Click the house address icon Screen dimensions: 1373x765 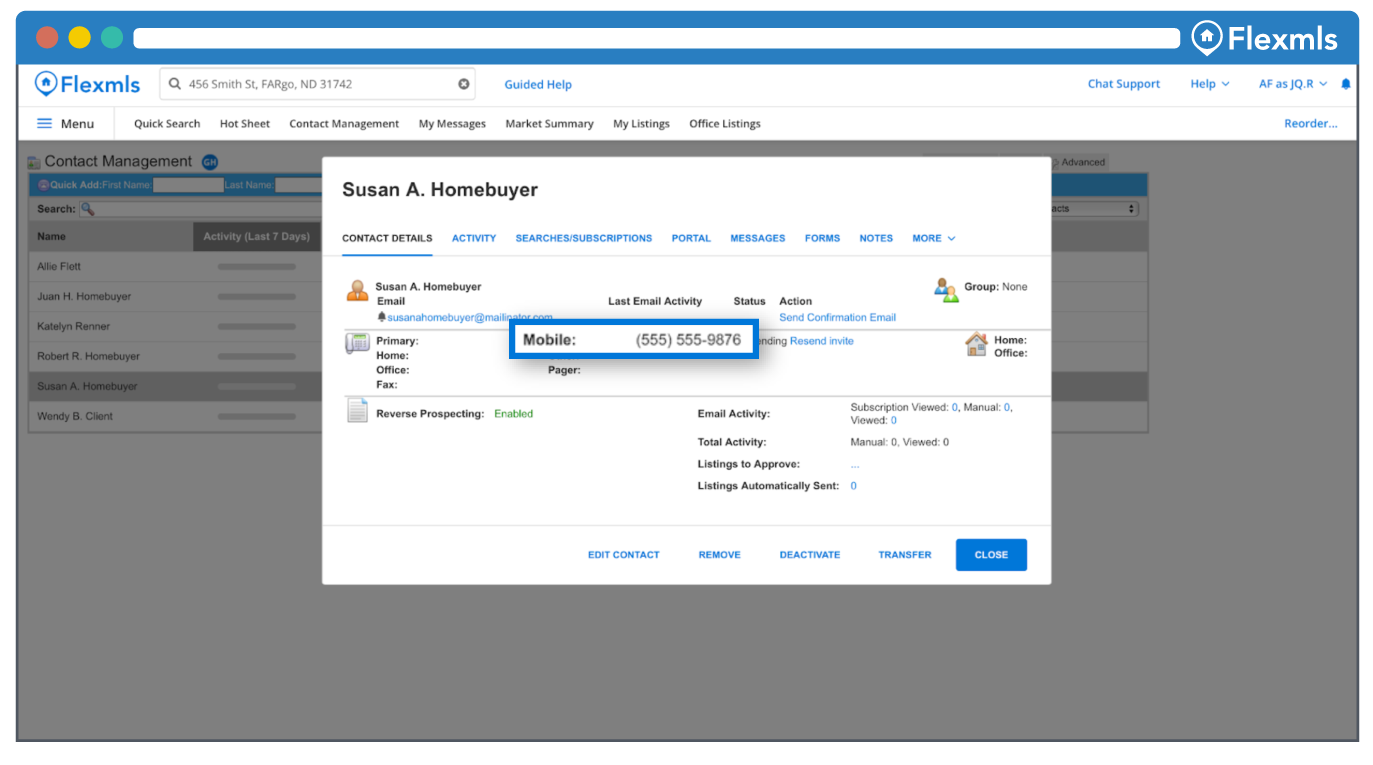click(x=976, y=344)
